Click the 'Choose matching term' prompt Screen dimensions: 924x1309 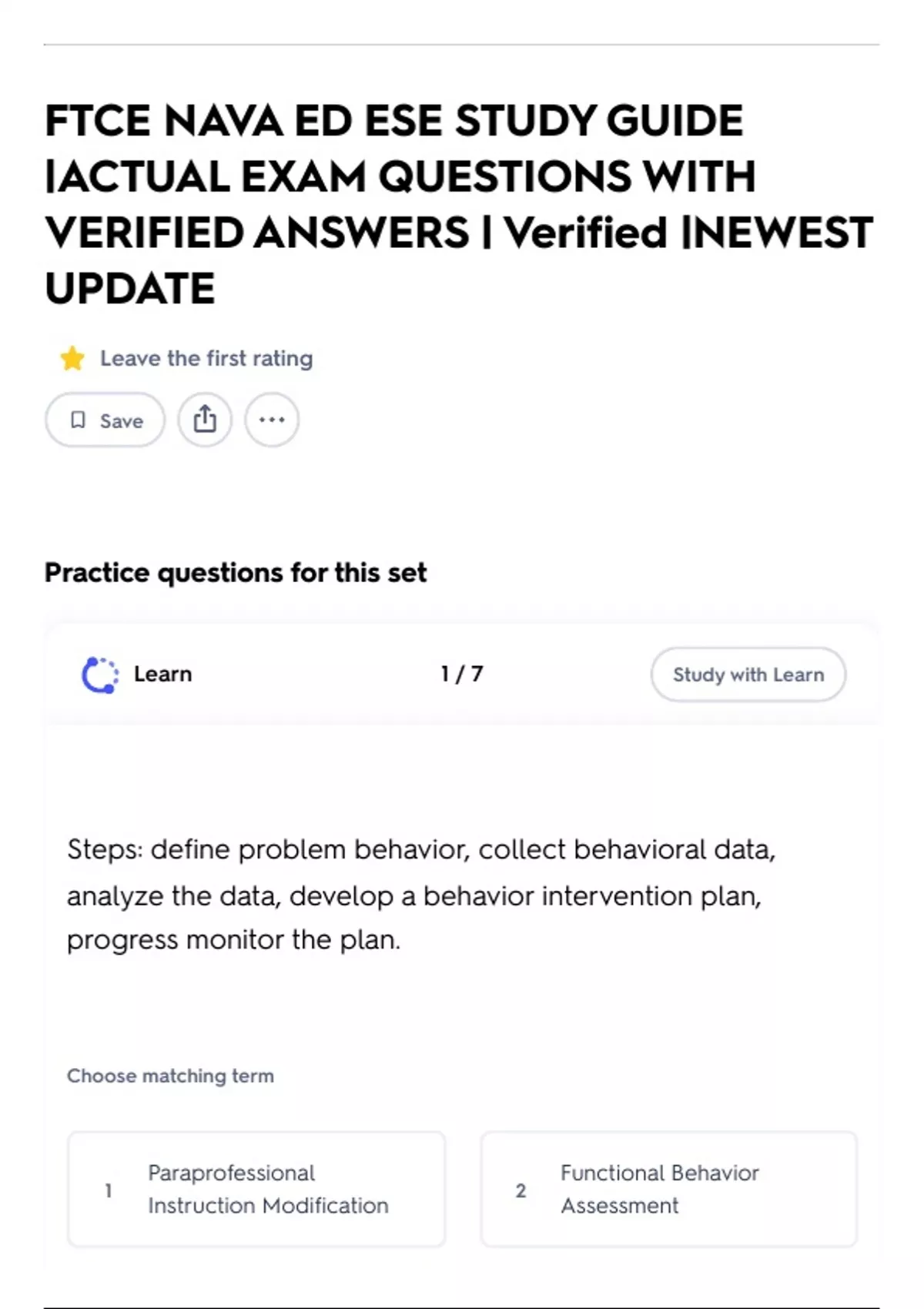170,1076
